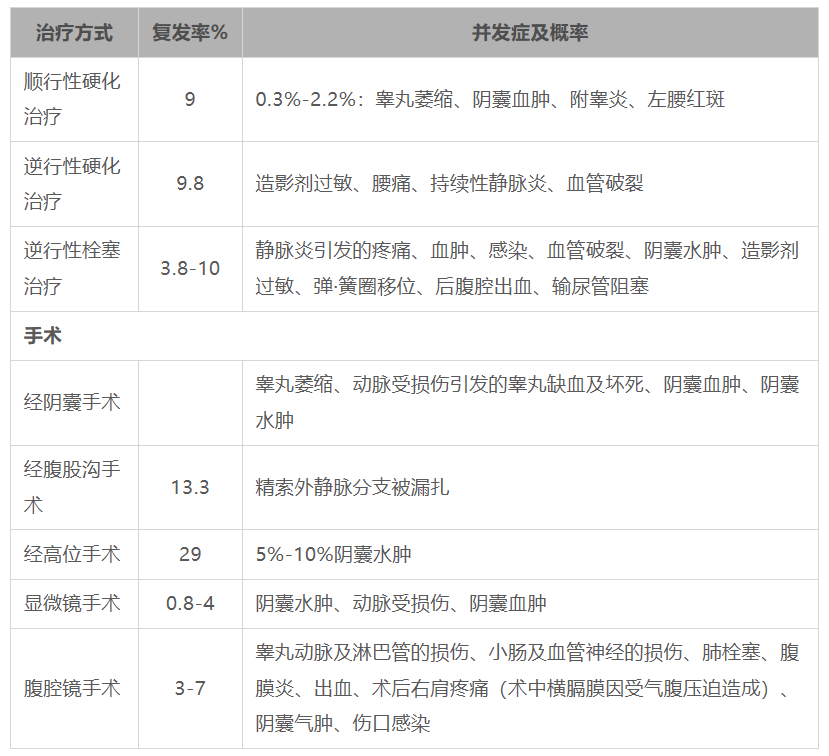Select the 经高位手术 cell
The image size is (829, 756).
75,554
